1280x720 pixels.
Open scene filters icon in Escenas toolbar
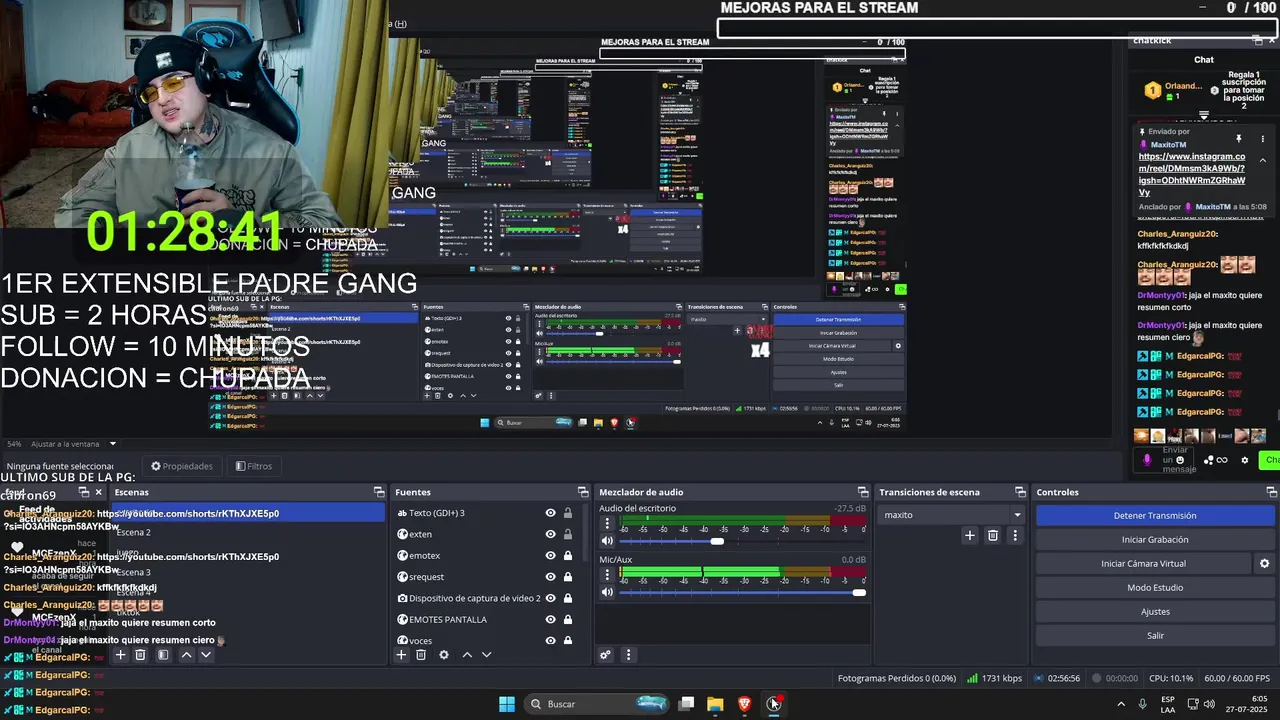163,655
